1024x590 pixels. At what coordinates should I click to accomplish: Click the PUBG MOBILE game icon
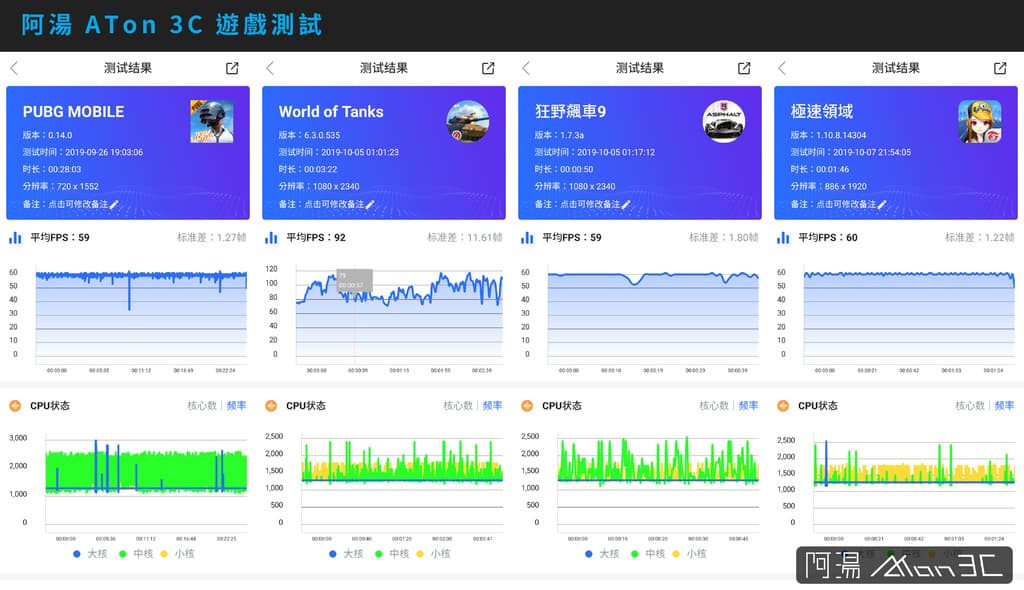click(x=212, y=122)
